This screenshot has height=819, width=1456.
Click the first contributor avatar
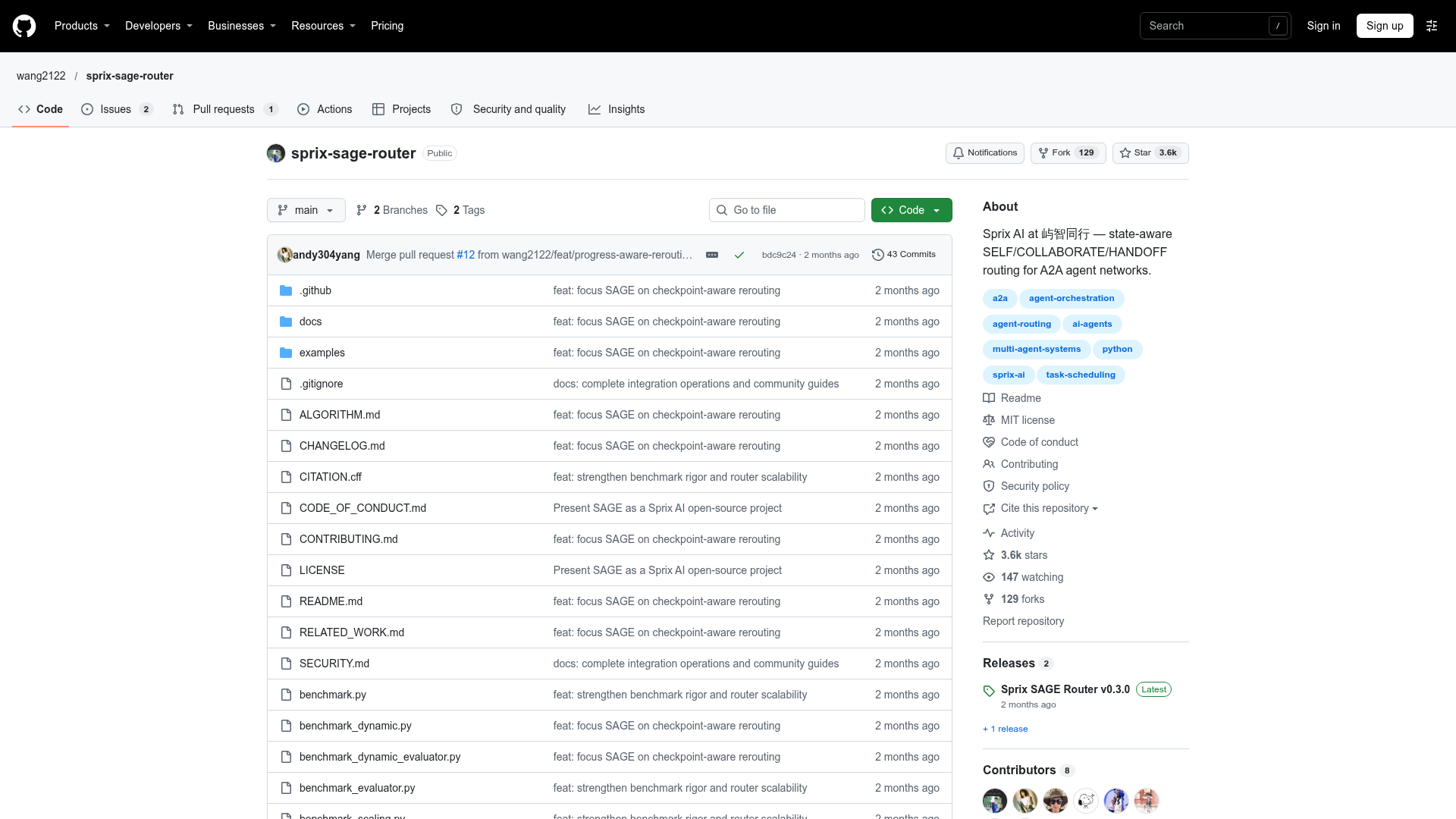(995, 801)
